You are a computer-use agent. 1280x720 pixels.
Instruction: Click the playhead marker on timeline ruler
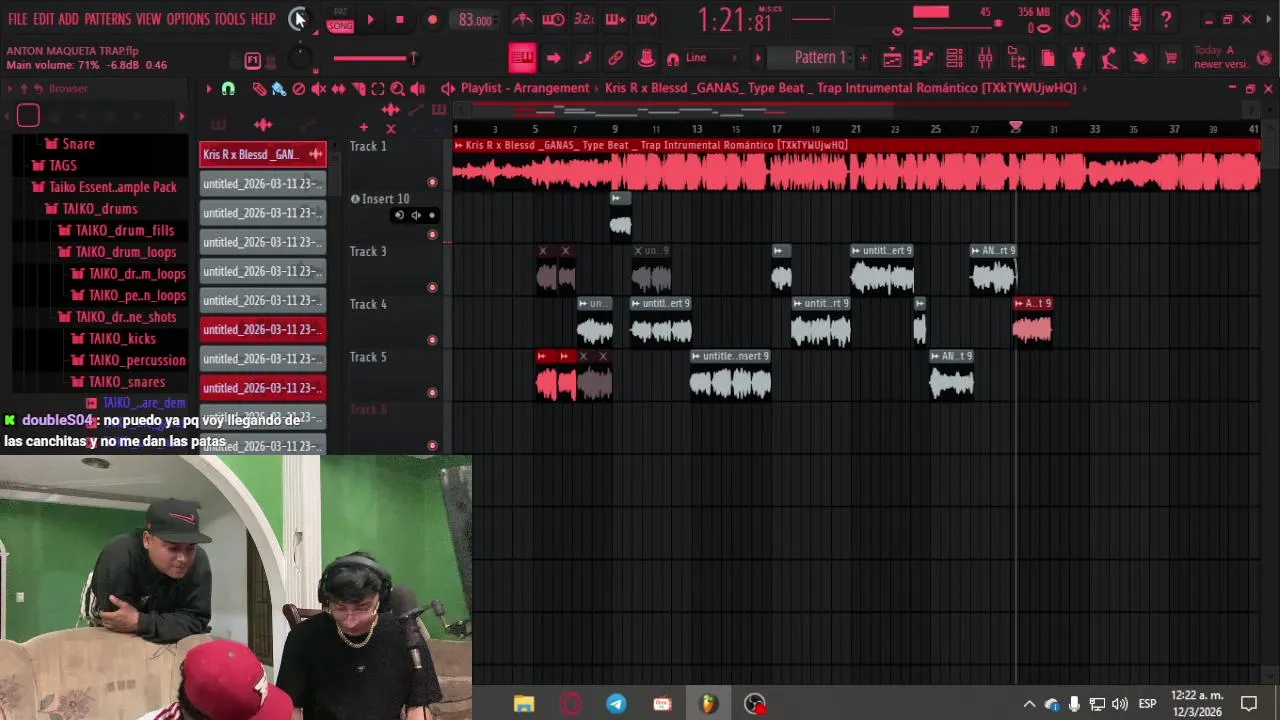tap(1015, 128)
